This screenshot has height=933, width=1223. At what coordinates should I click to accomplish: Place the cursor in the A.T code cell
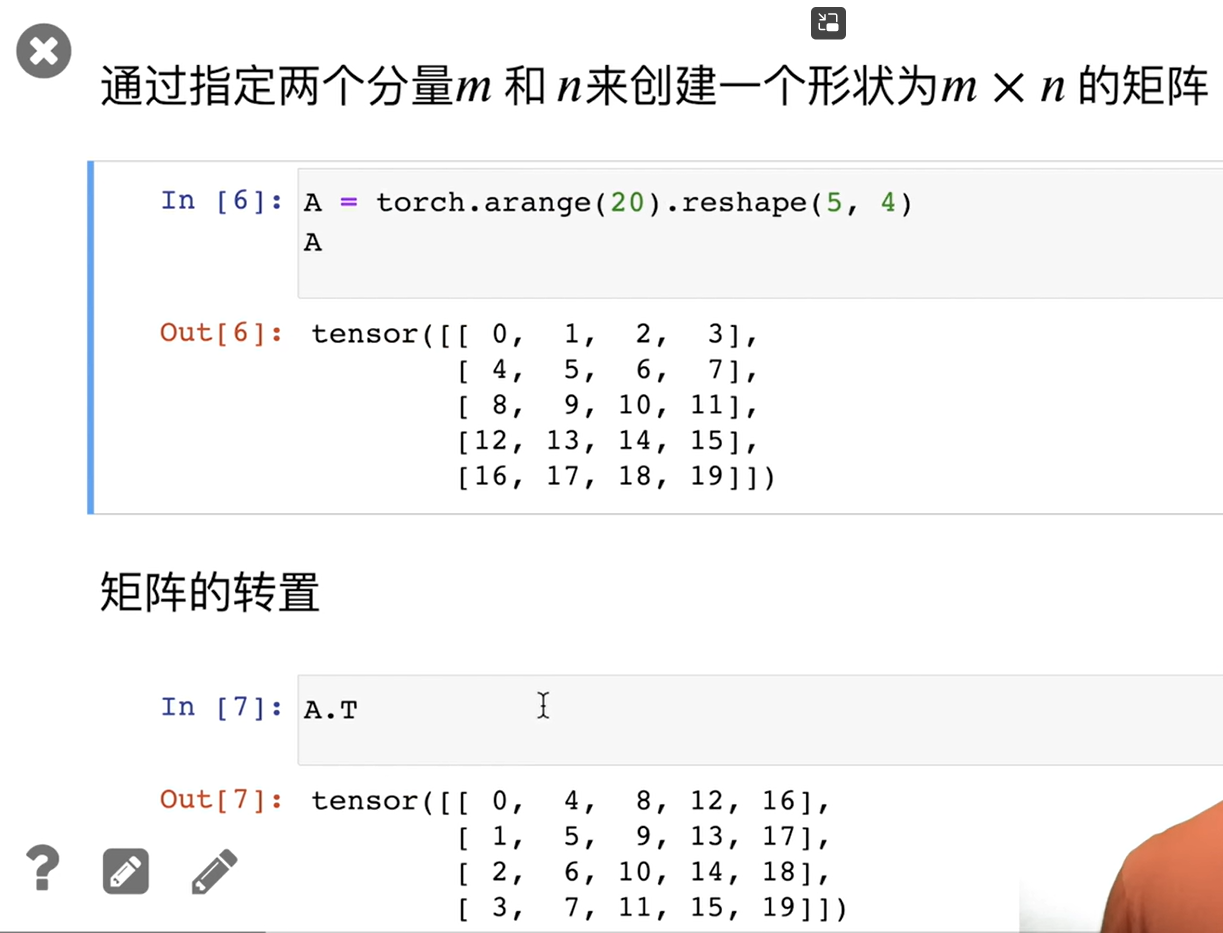760,720
